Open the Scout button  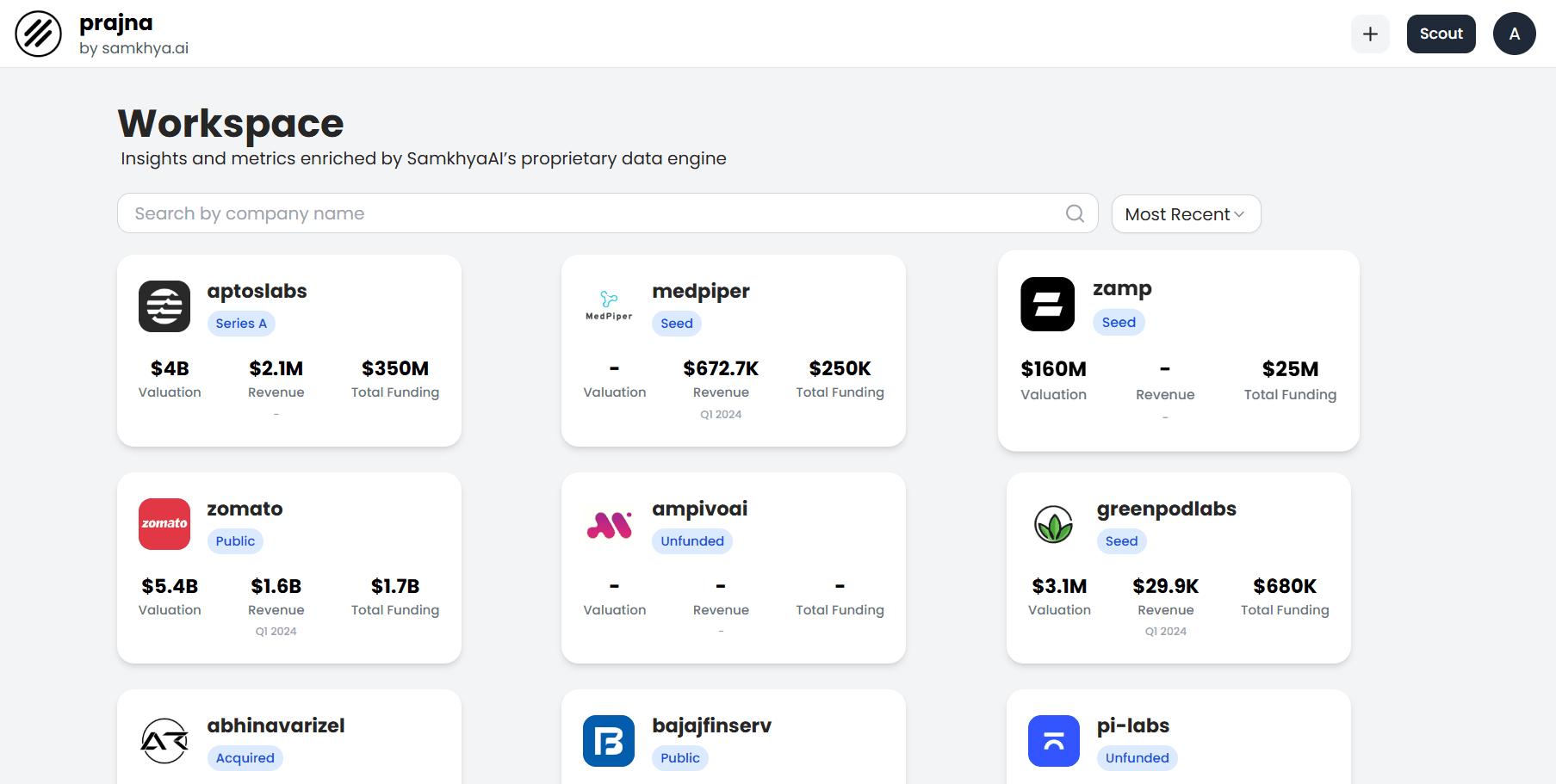pyautogui.click(x=1441, y=34)
